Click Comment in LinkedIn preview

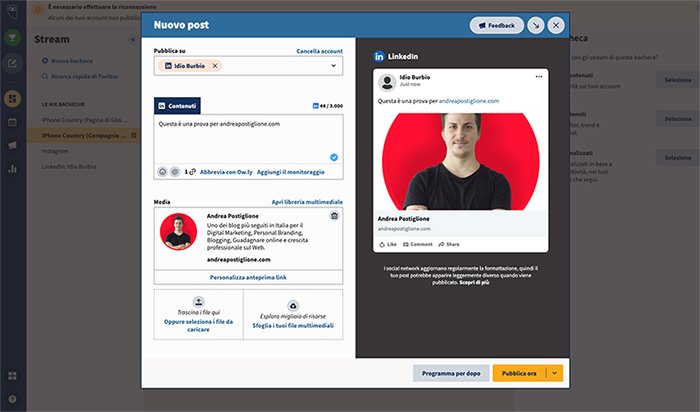[x=418, y=244]
